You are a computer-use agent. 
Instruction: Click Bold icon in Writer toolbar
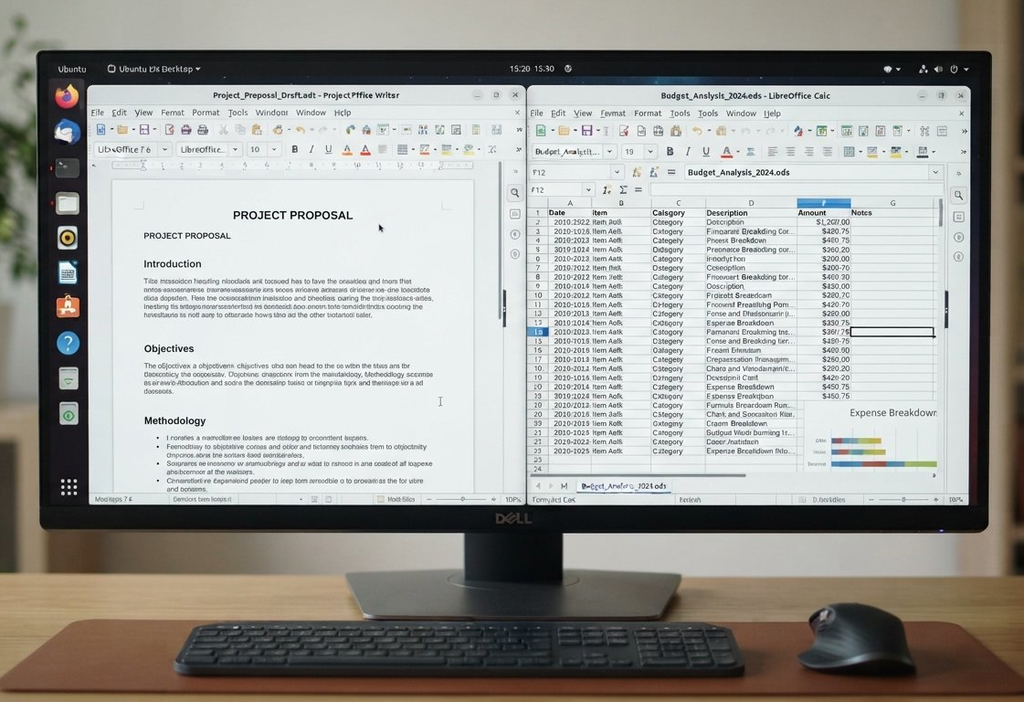click(295, 150)
